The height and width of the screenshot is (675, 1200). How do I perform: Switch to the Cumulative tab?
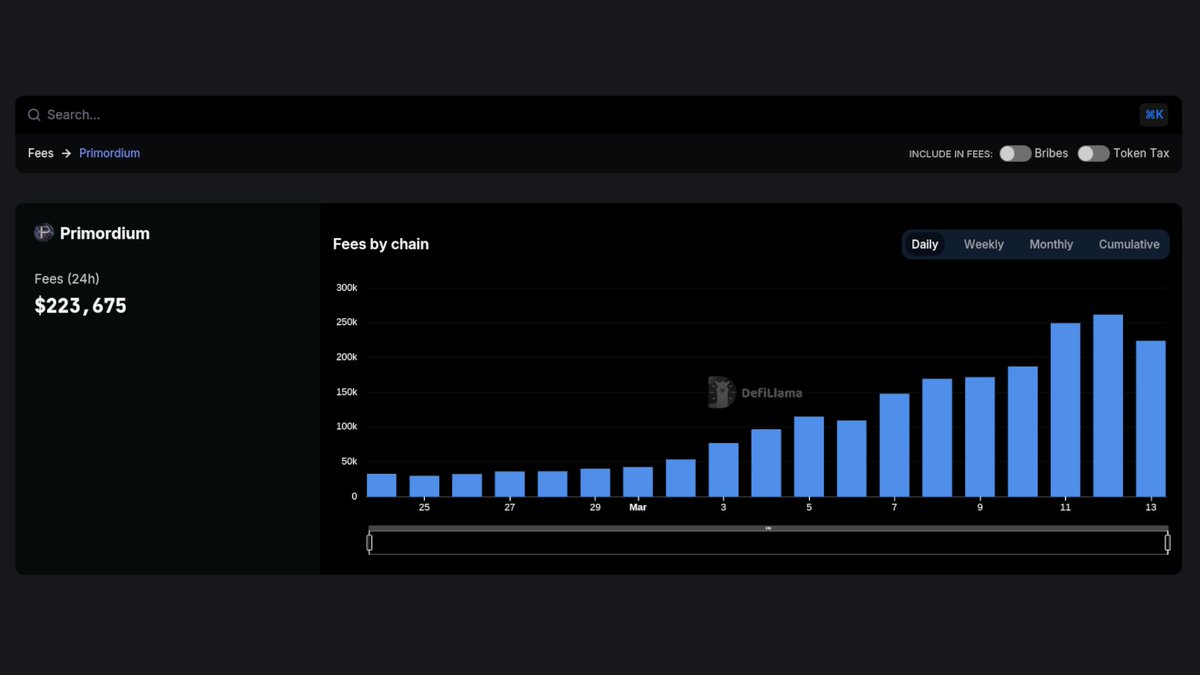(1129, 244)
